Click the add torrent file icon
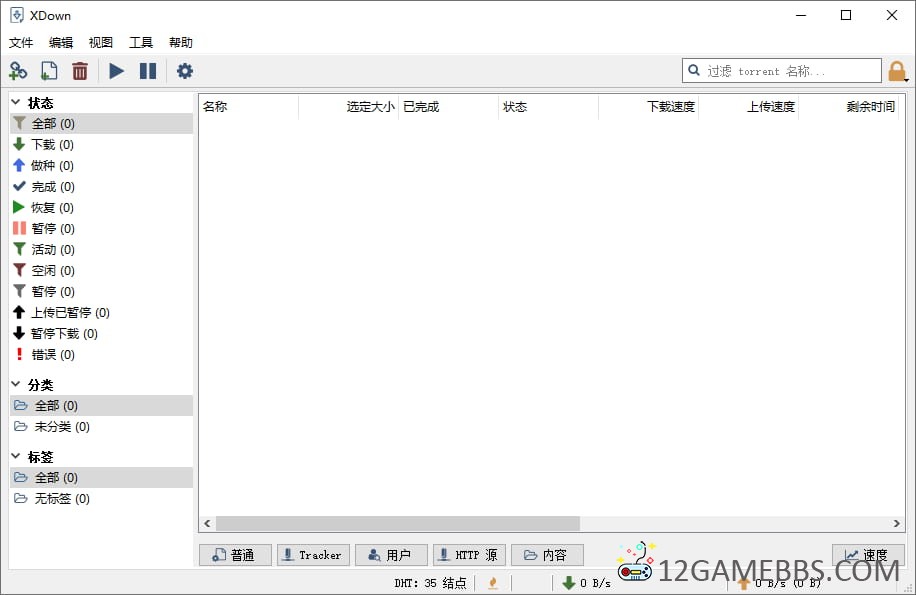The height and width of the screenshot is (595, 916). coord(49,71)
